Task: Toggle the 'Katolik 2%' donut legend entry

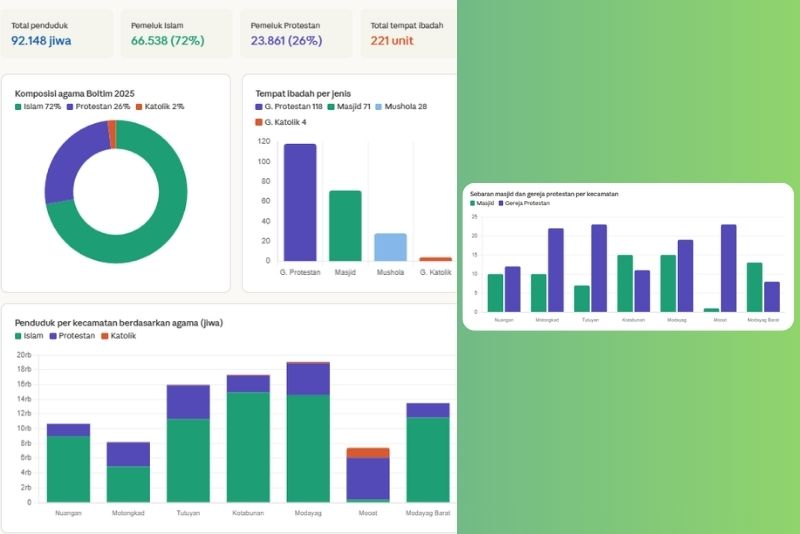Action: tap(162, 106)
